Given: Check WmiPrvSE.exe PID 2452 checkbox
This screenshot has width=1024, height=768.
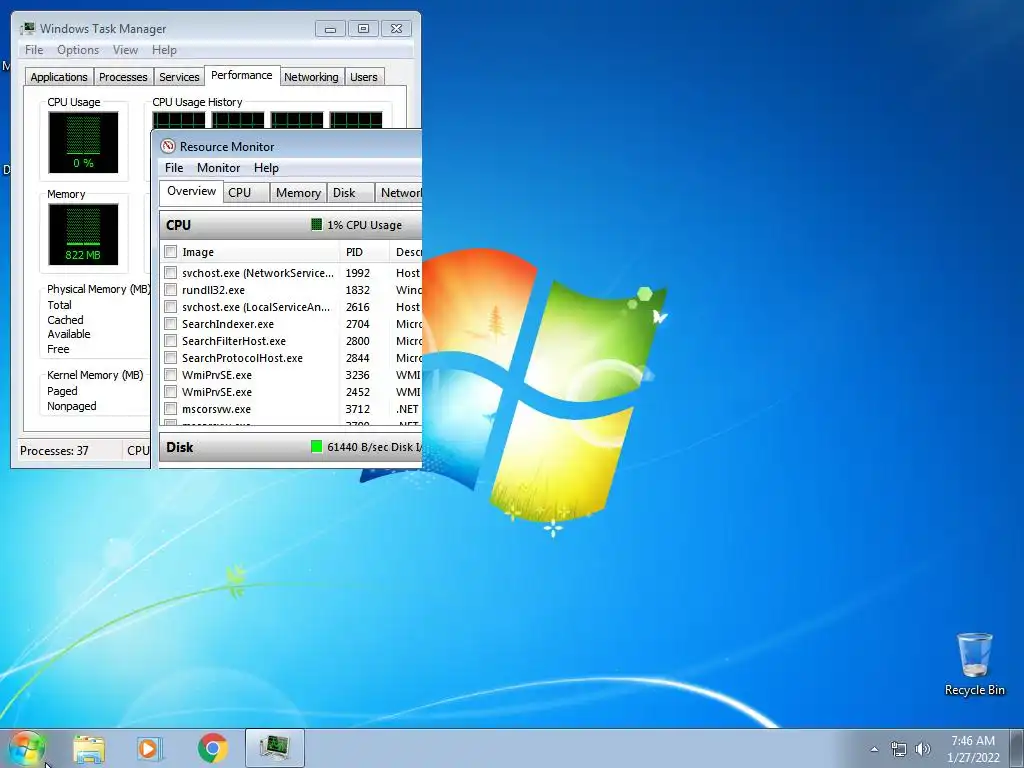Looking at the screenshot, I should pyautogui.click(x=170, y=391).
